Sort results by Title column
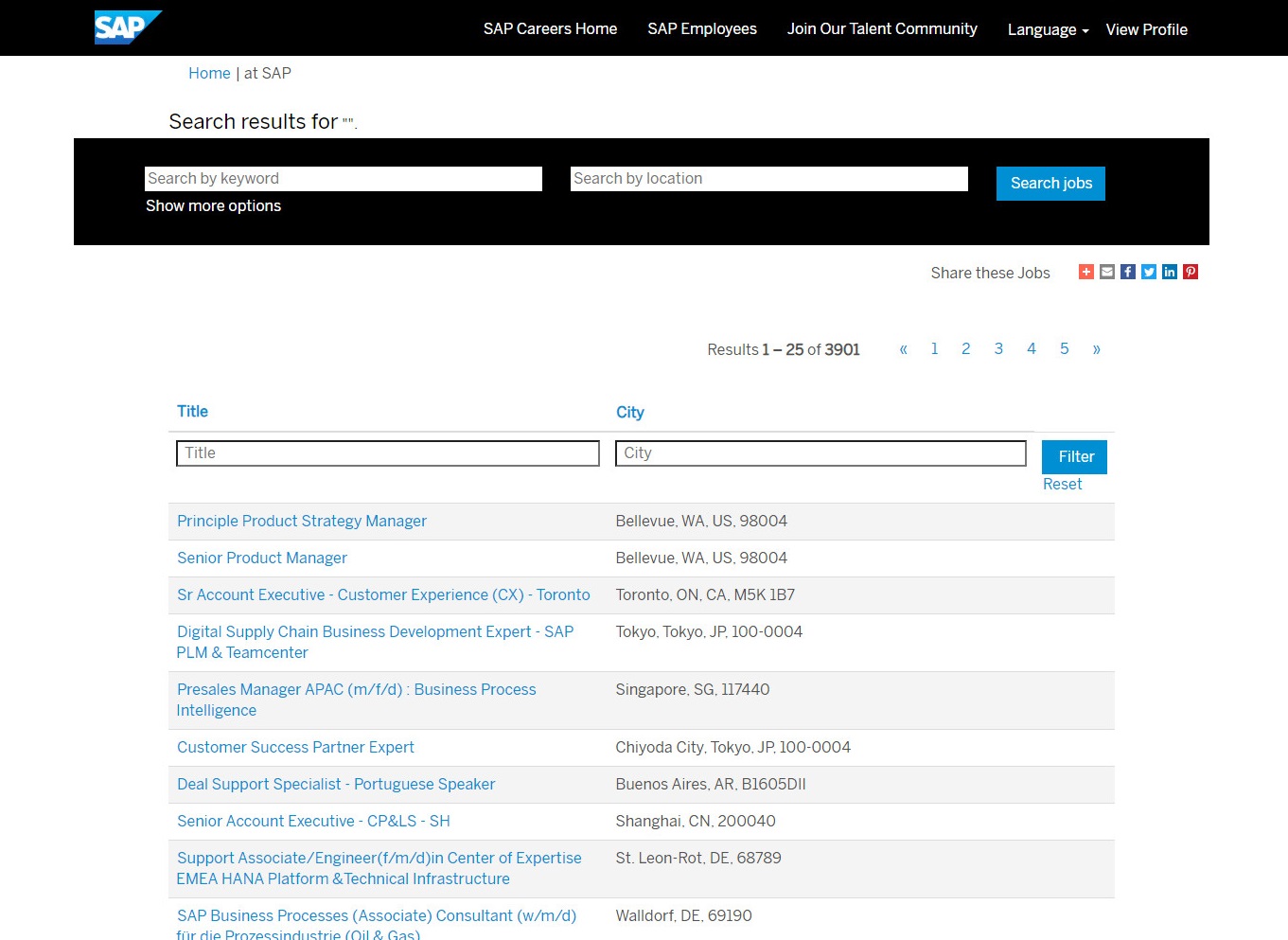Image resolution: width=1288 pixels, height=940 pixels. [192, 412]
